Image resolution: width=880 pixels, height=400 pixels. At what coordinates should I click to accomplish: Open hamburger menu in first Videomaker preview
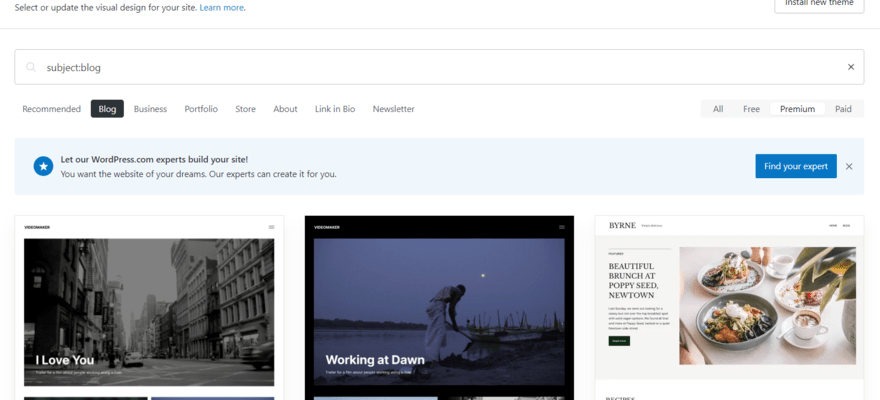[272, 227]
